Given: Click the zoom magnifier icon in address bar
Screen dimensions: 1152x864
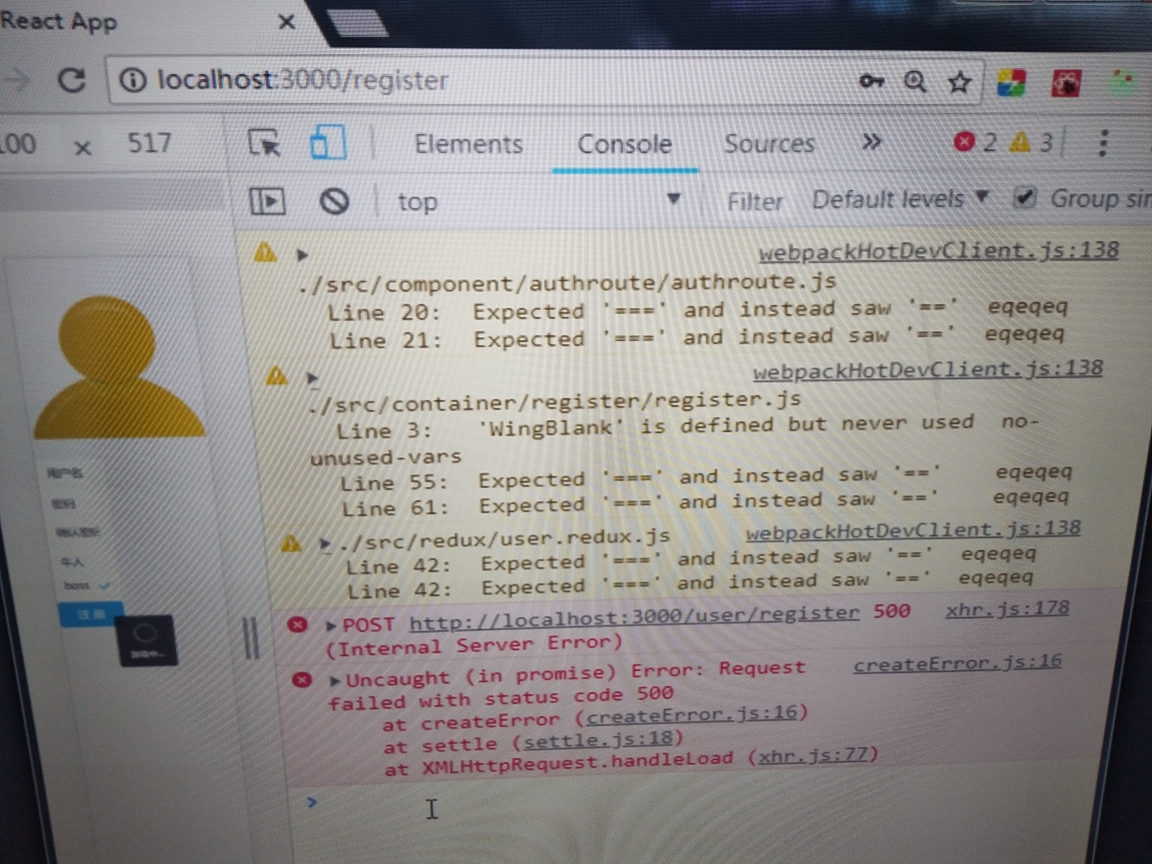Looking at the screenshot, I should pos(915,81).
